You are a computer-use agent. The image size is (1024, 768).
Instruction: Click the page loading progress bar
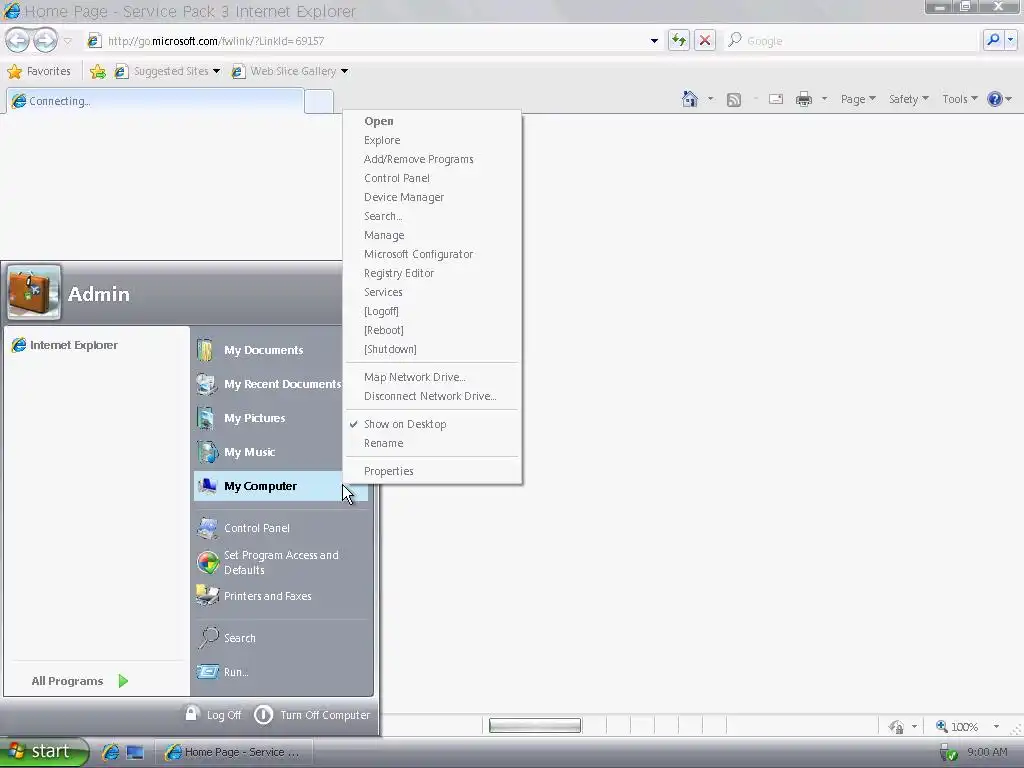tap(535, 725)
